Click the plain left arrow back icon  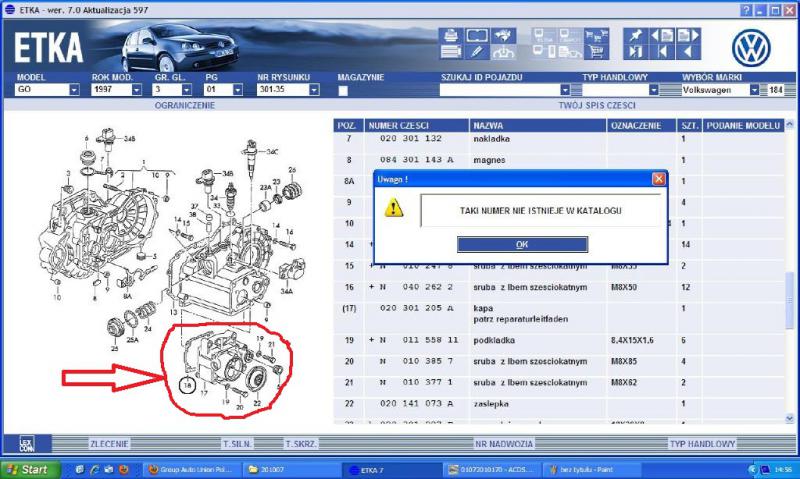(688, 52)
